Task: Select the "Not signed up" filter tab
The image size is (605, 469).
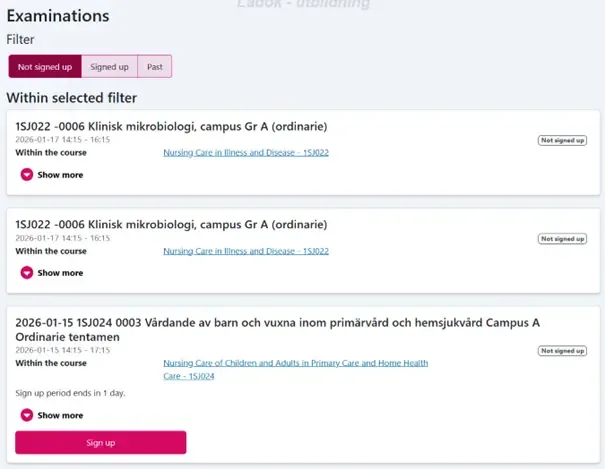Action: click(45, 67)
